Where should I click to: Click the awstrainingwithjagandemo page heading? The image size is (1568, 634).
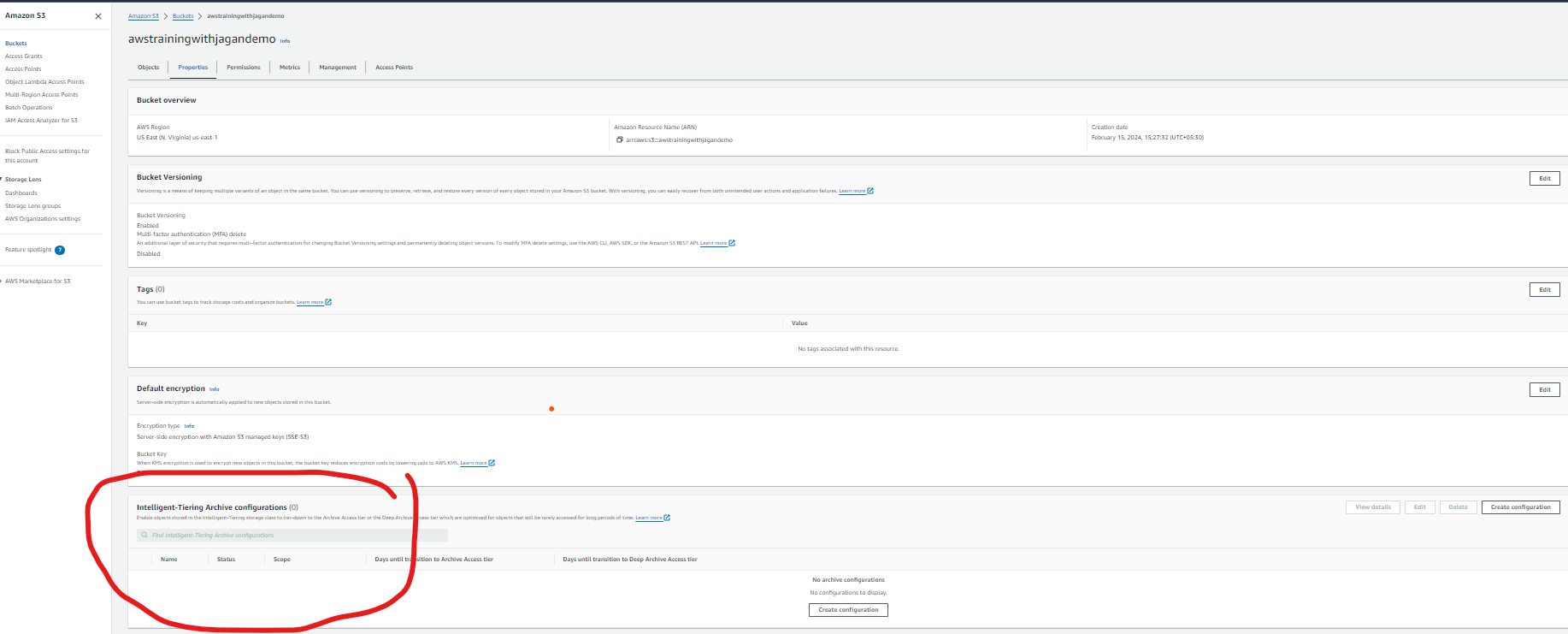(x=202, y=39)
